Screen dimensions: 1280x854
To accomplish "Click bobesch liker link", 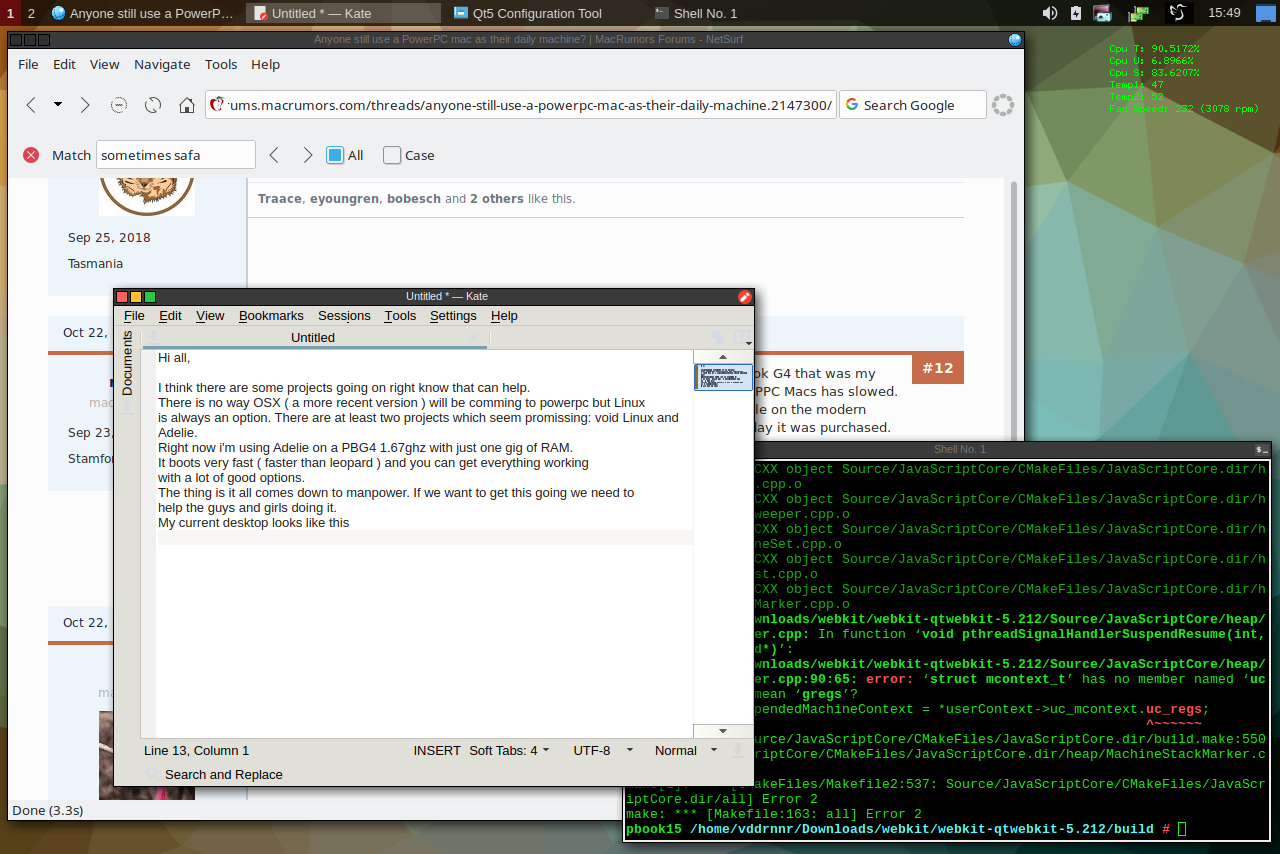I will pos(414,198).
